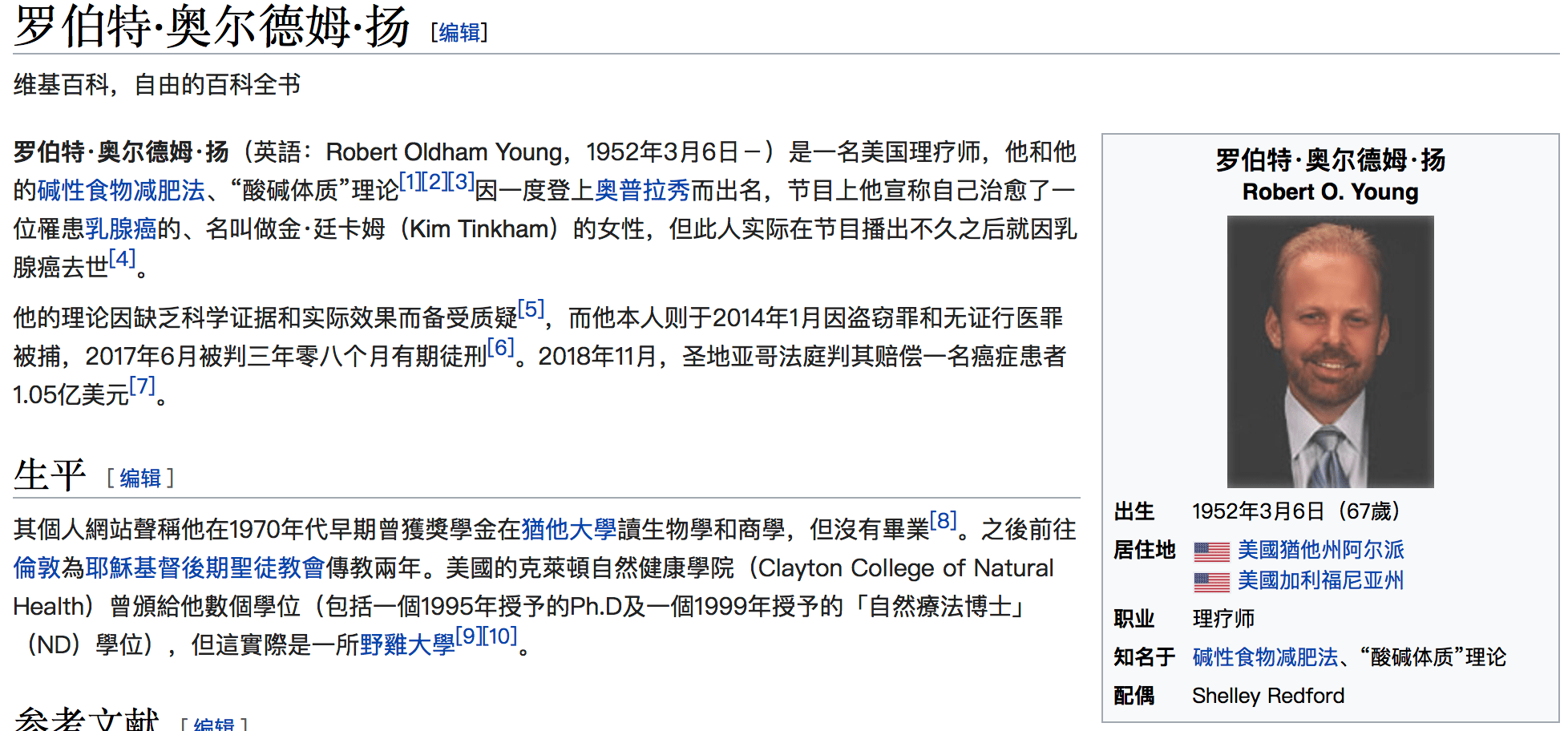The width and height of the screenshot is (1568, 731).
Task: Edit the 生平 section
Action: click(140, 479)
